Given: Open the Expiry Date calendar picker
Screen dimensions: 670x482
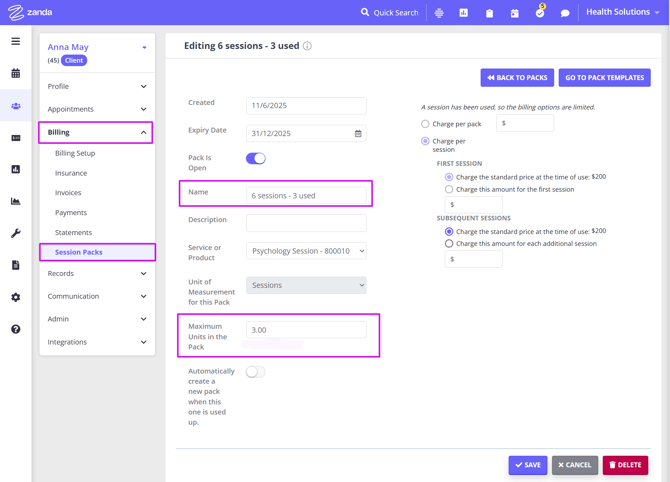Looking at the screenshot, I should pos(358,133).
